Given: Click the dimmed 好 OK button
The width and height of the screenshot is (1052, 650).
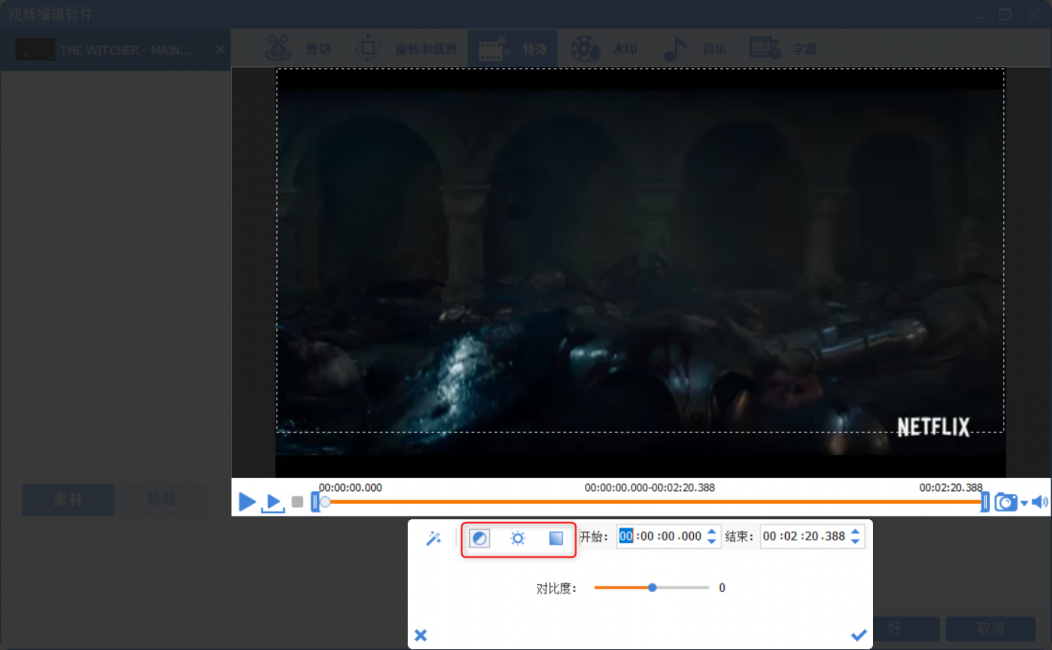Looking at the screenshot, I should pos(894,629).
